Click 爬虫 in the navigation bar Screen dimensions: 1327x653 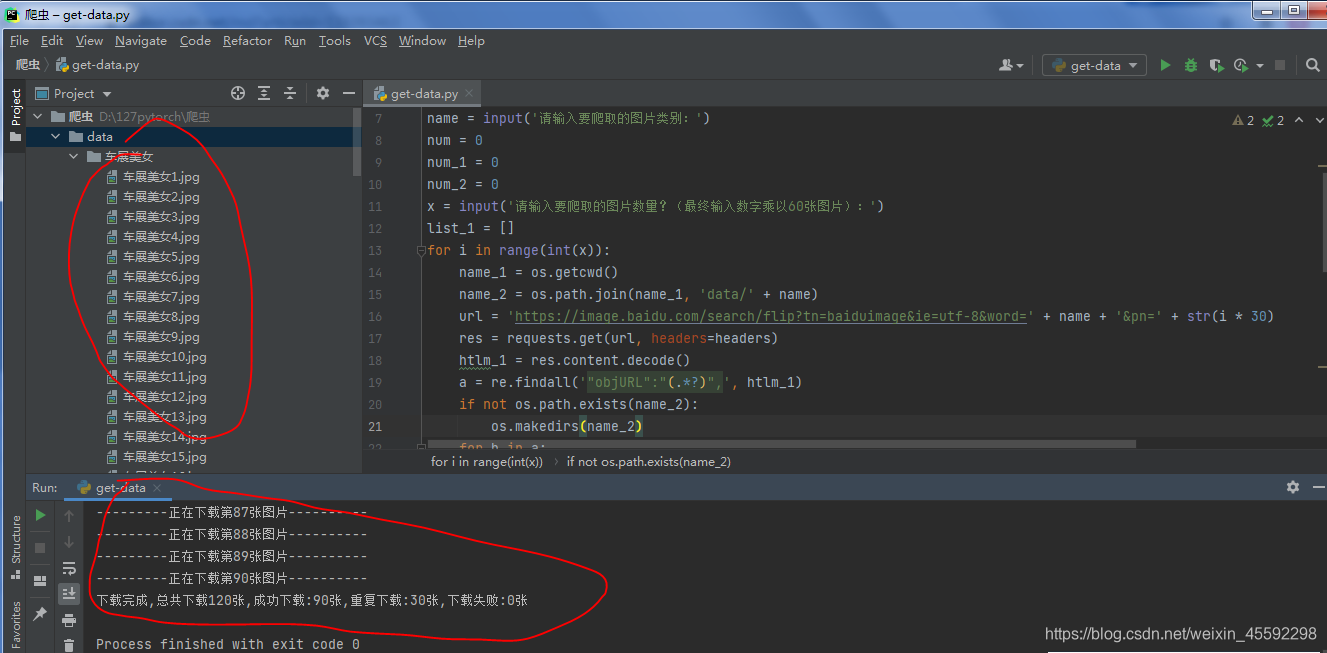(x=28, y=65)
